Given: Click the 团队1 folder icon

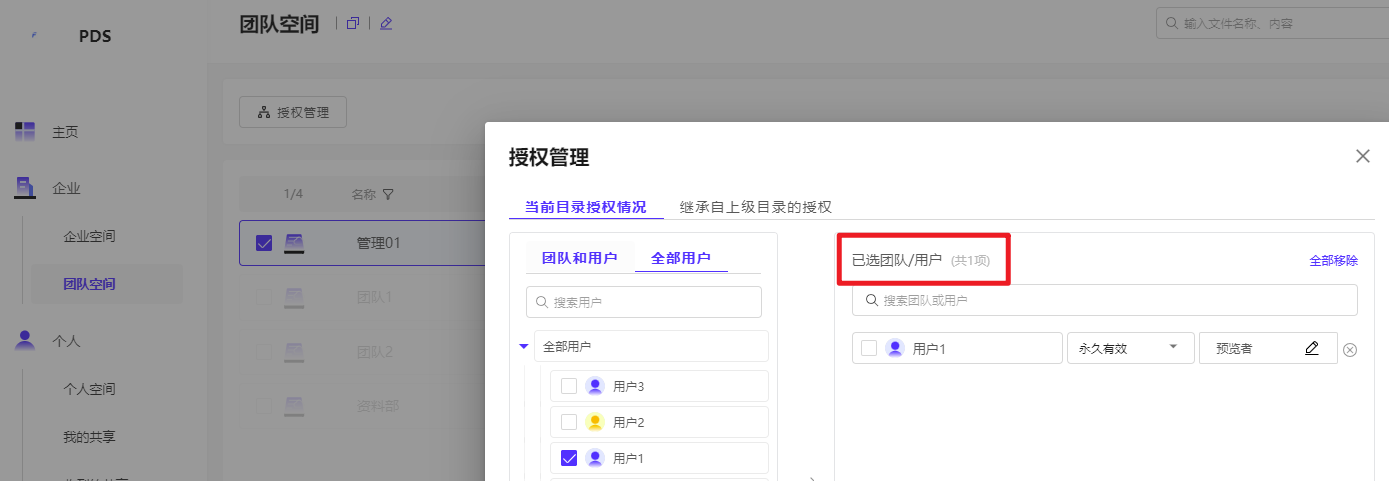Looking at the screenshot, I should [x=294, y=297].
